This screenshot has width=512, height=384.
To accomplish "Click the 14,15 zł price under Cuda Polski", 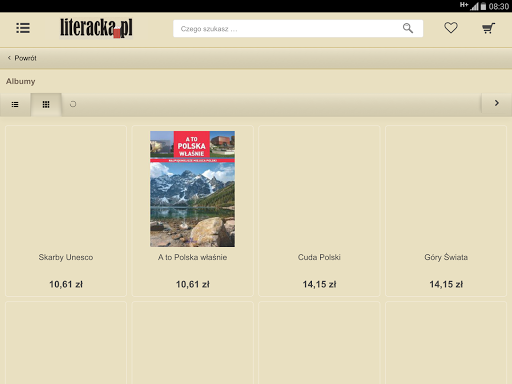I will (319, 284).
